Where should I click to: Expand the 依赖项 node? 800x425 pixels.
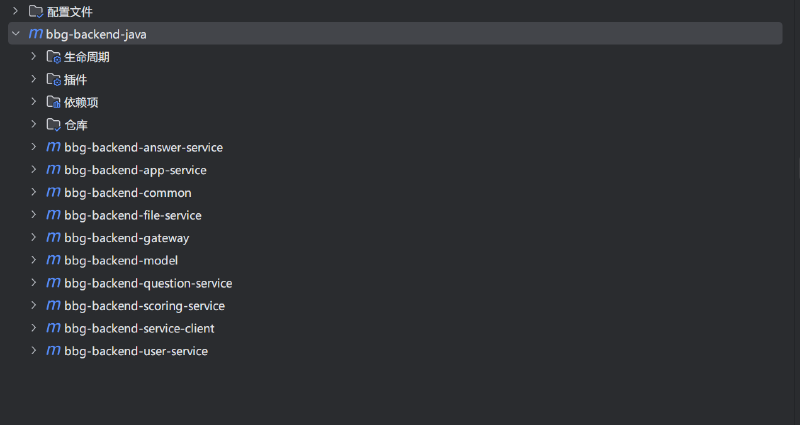[x=34, y=102]
